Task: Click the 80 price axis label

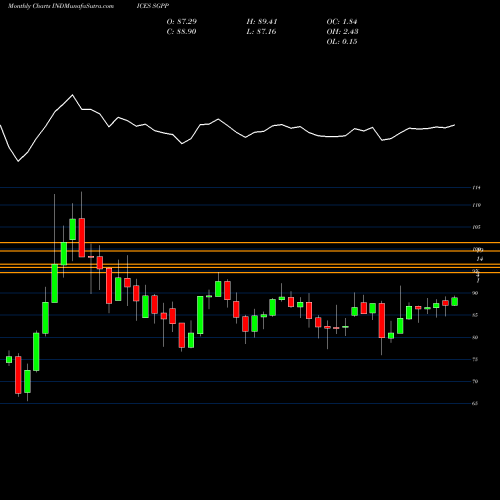Action: point(475,337)
